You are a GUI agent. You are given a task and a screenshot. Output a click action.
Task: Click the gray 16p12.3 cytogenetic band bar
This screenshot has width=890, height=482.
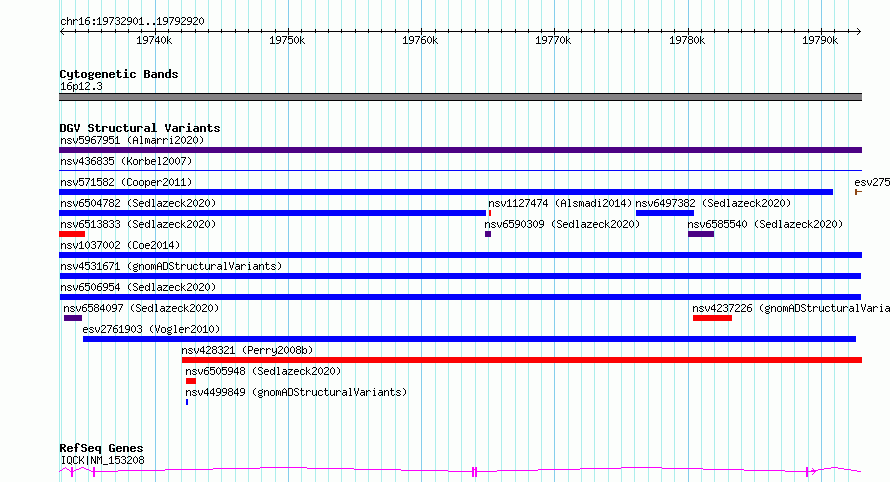pyautogui.click(x=460, y=97)
